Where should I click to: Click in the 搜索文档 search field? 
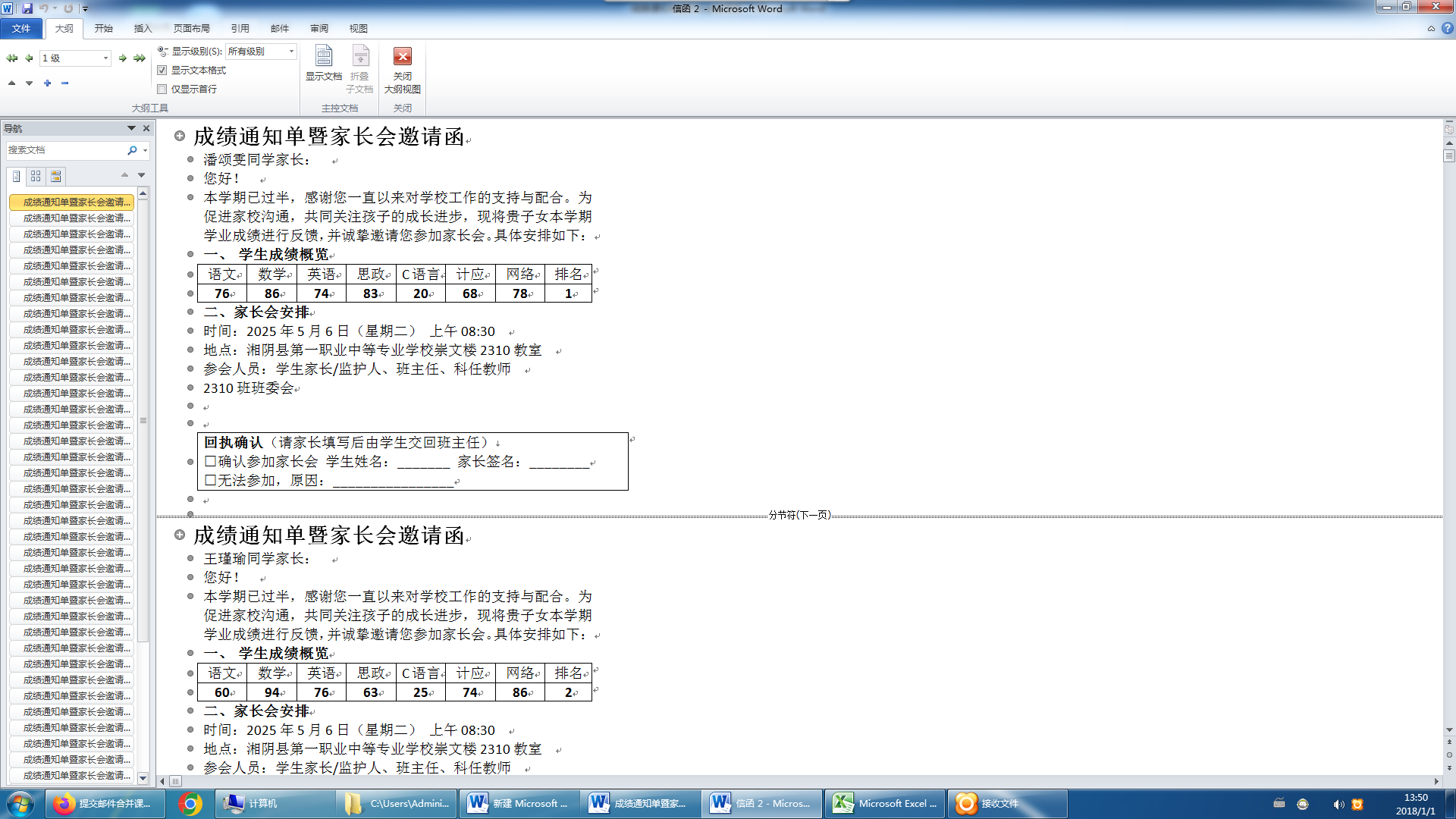pos(65,150)
